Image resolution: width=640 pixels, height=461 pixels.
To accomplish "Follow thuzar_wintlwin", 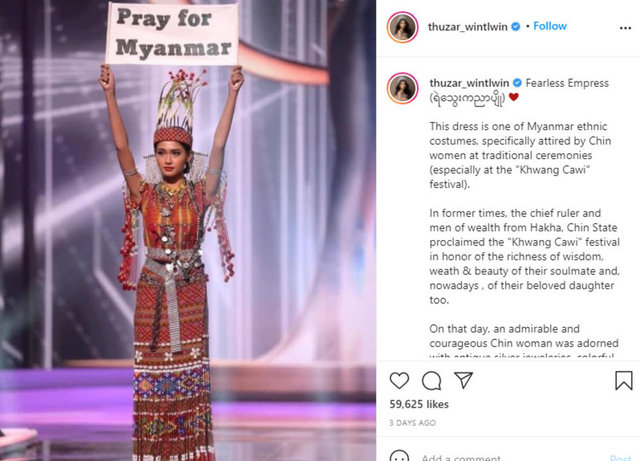I will click(x=550, y=26).
